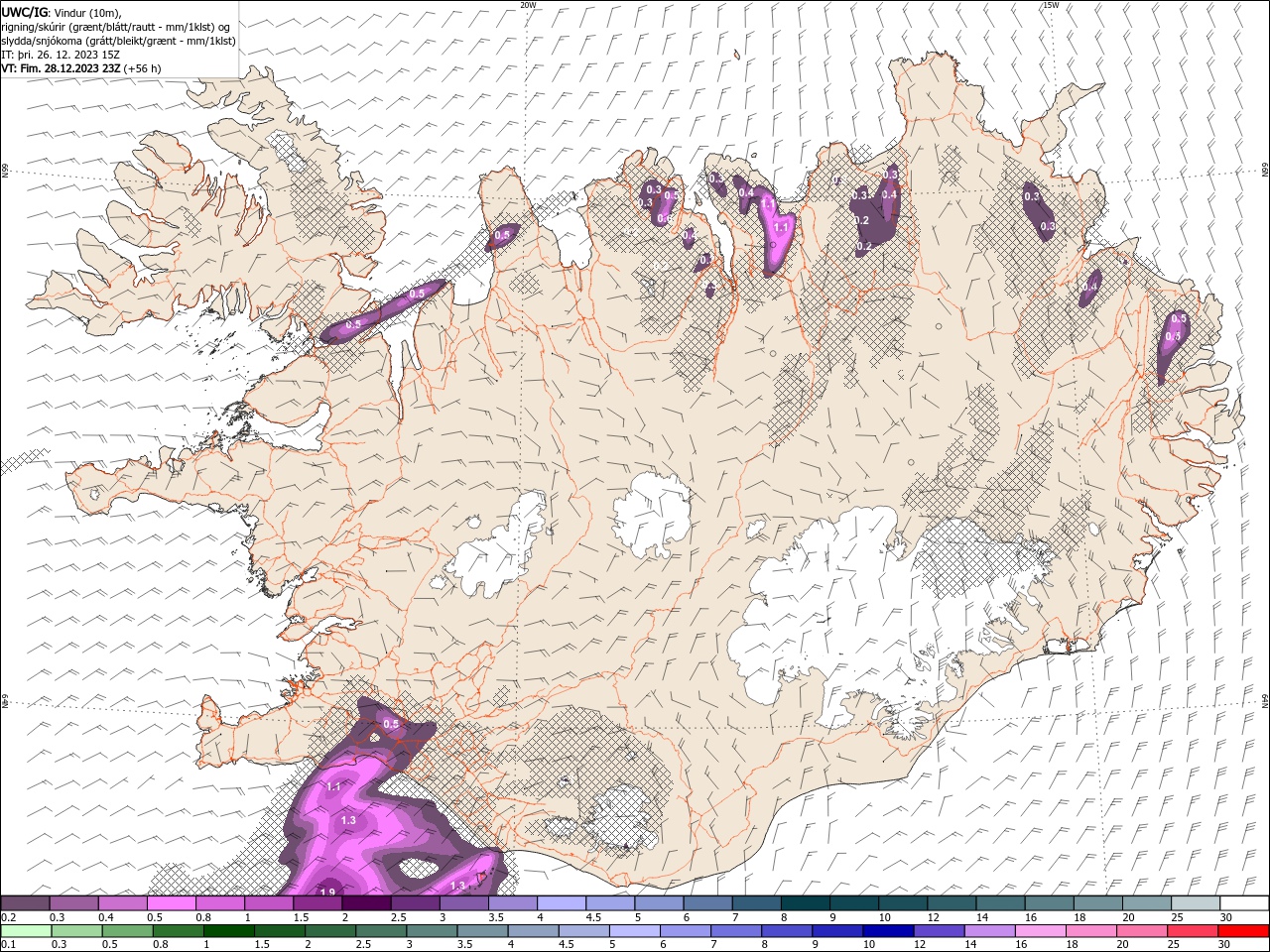Click light grey snow swatch between 25 and 30
The height and width of the screenshot is (952, 1270).
1197,903
